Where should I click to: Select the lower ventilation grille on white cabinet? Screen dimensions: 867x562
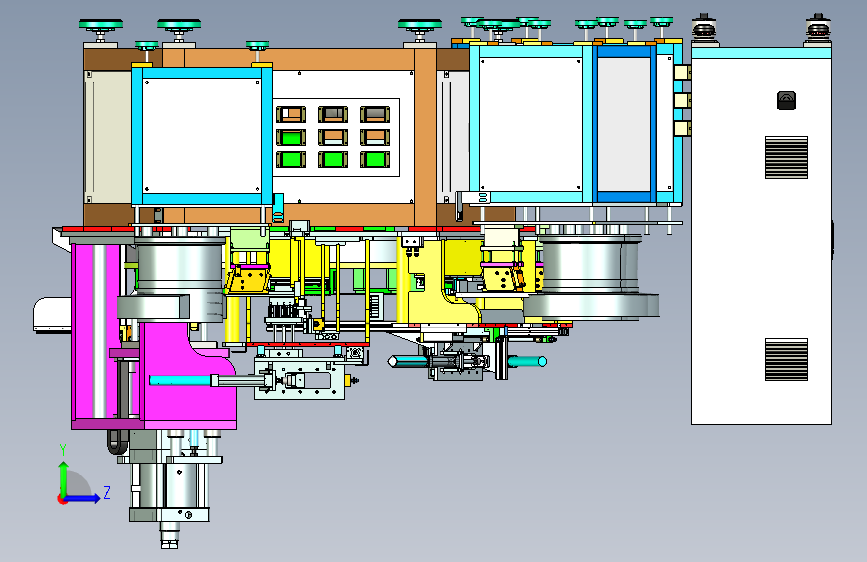pyautogui.click(x=786, y=360)
